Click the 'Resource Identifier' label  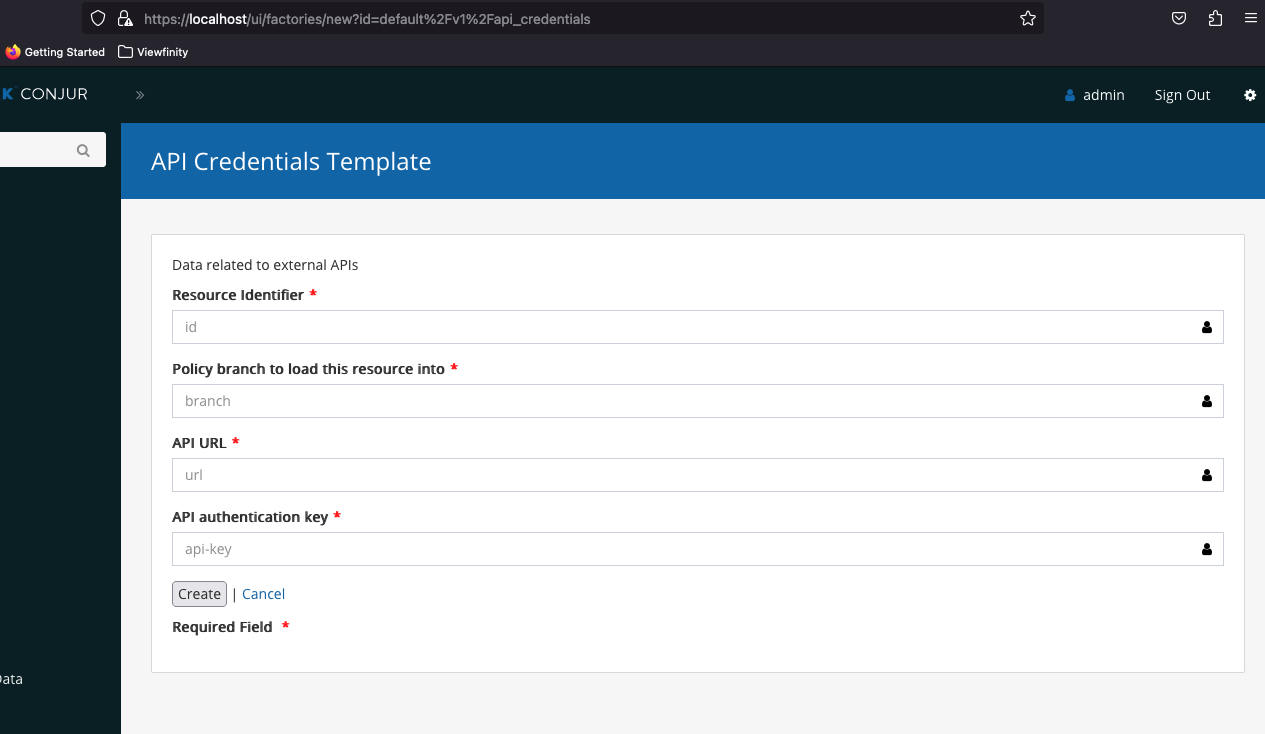click(x=238, y=295)
